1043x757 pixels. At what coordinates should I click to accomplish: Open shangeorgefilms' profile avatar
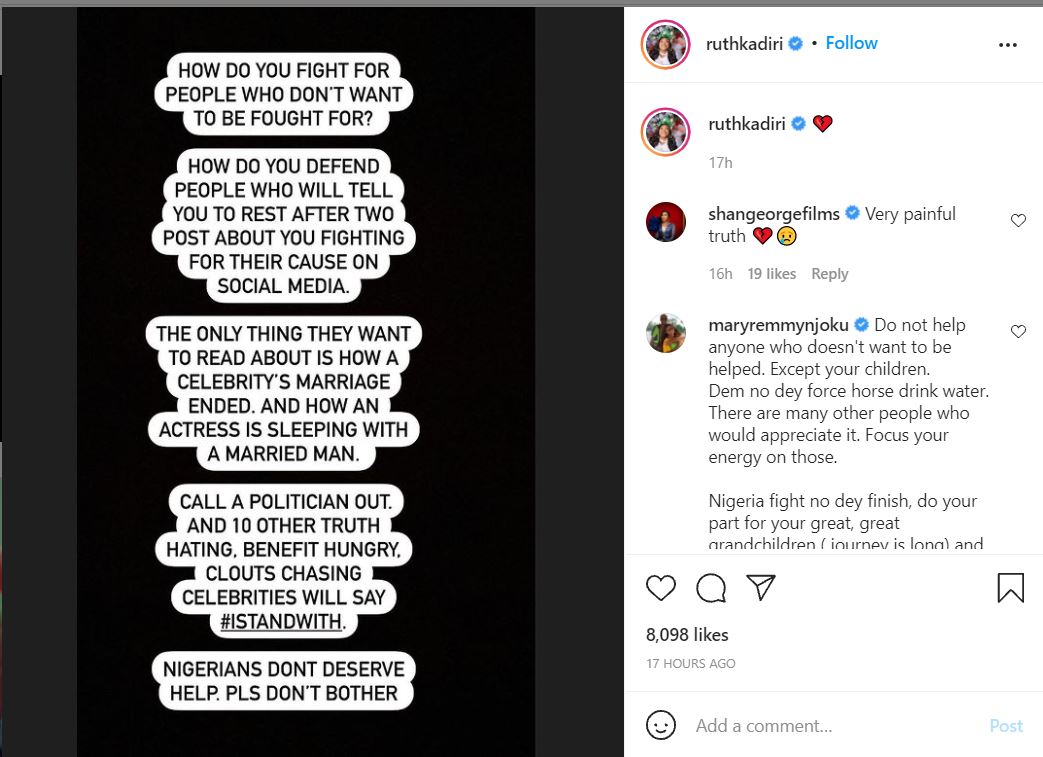pyautogui.click(x=666, y=222)
